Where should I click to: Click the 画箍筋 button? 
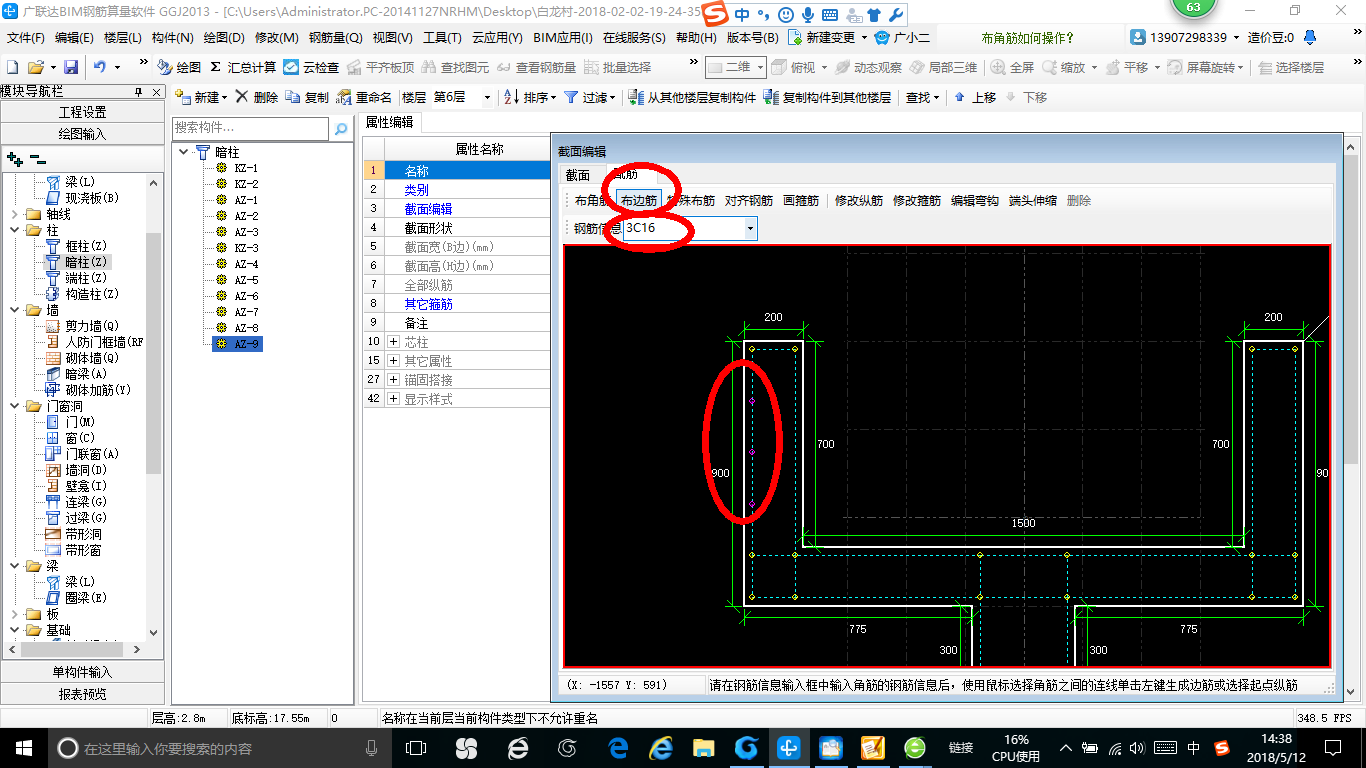pyautogui.click(x=801, y=200)
